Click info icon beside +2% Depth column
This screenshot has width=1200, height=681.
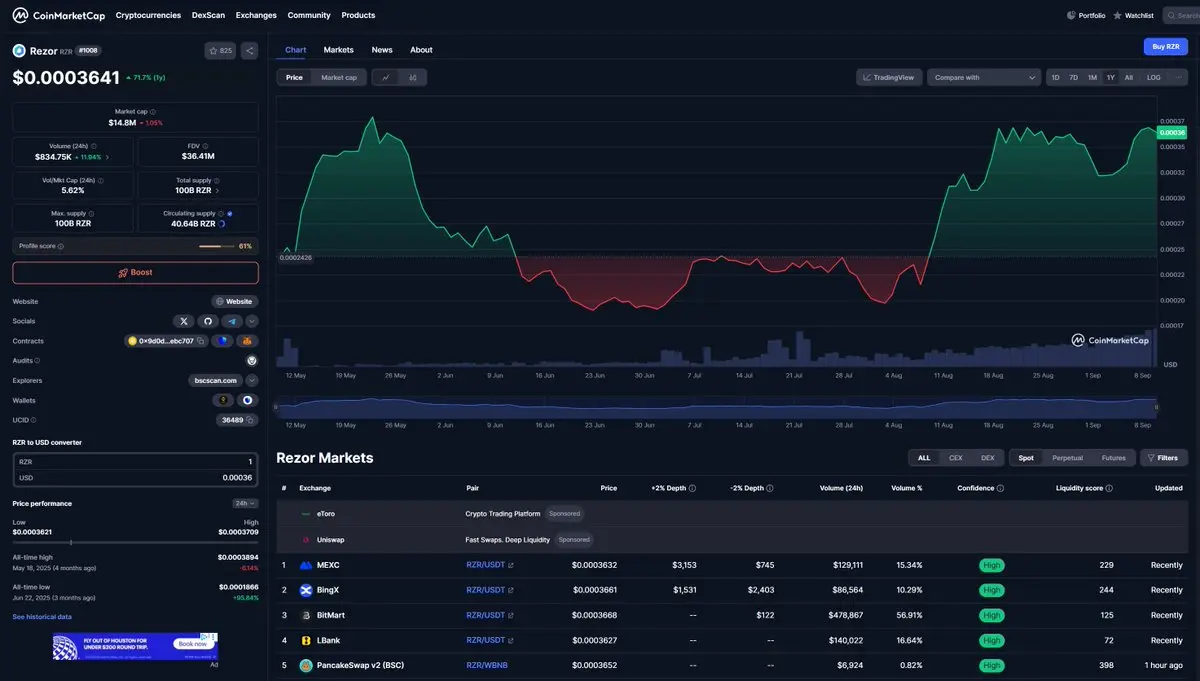click(x=692, y=488)
